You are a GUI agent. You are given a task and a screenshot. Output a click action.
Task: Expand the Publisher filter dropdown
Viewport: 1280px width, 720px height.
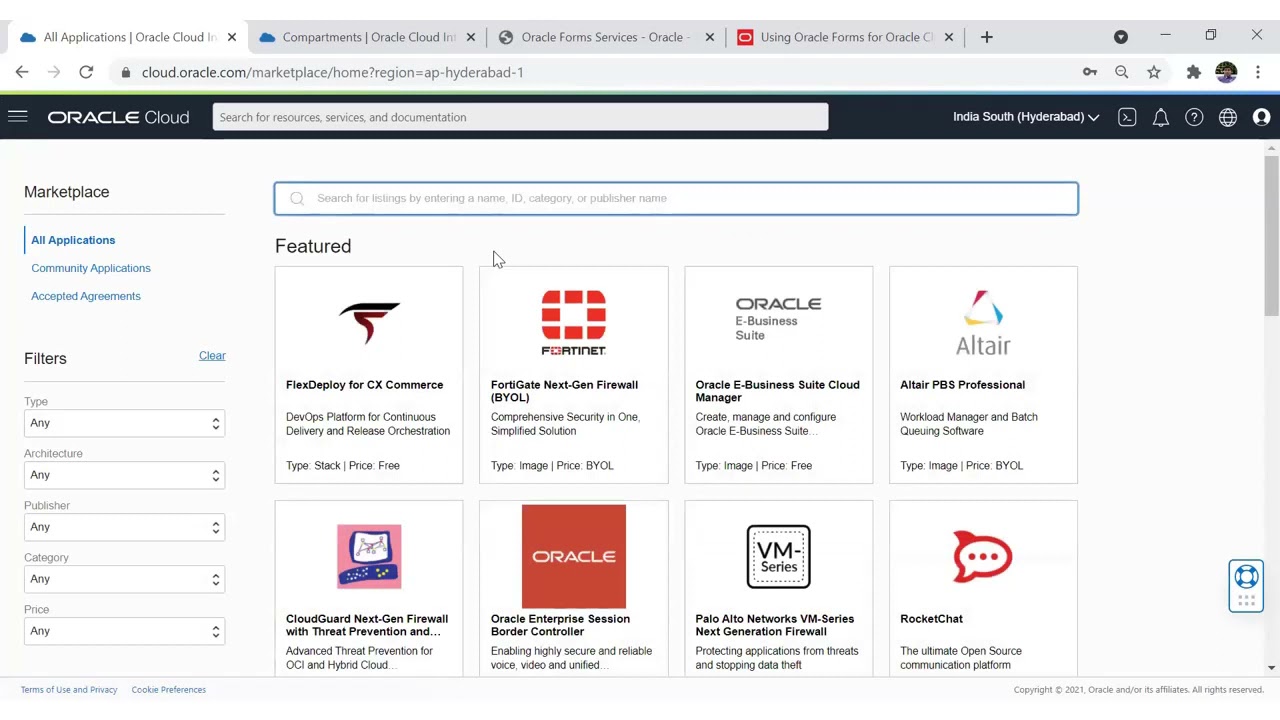point(124,527)
